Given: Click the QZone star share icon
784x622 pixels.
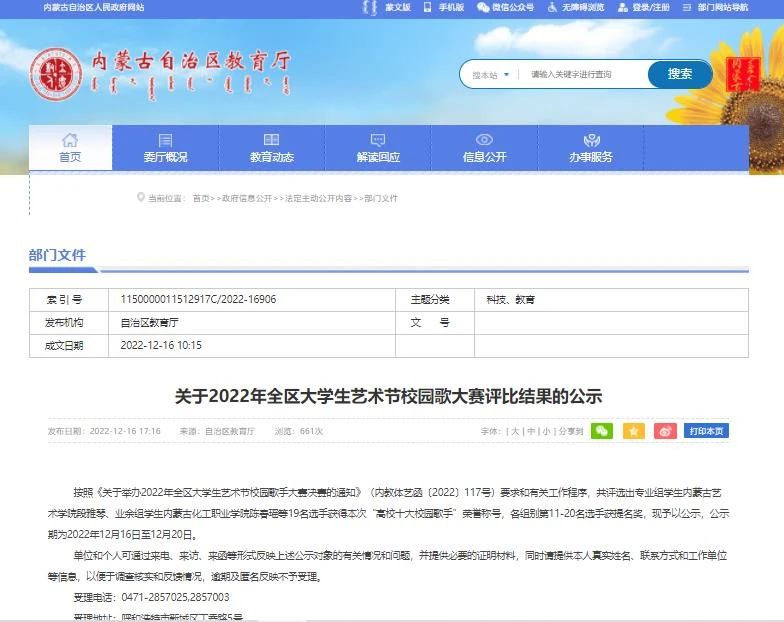Looking at the screenshot, I should 634,431.
